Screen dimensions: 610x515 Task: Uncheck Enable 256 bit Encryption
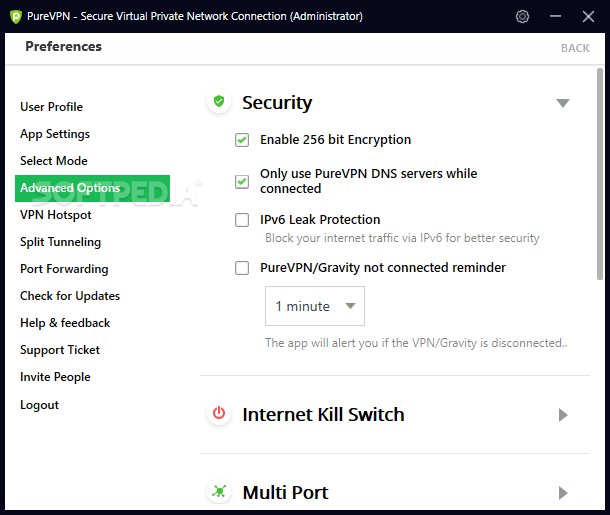[x=242, y=140]
